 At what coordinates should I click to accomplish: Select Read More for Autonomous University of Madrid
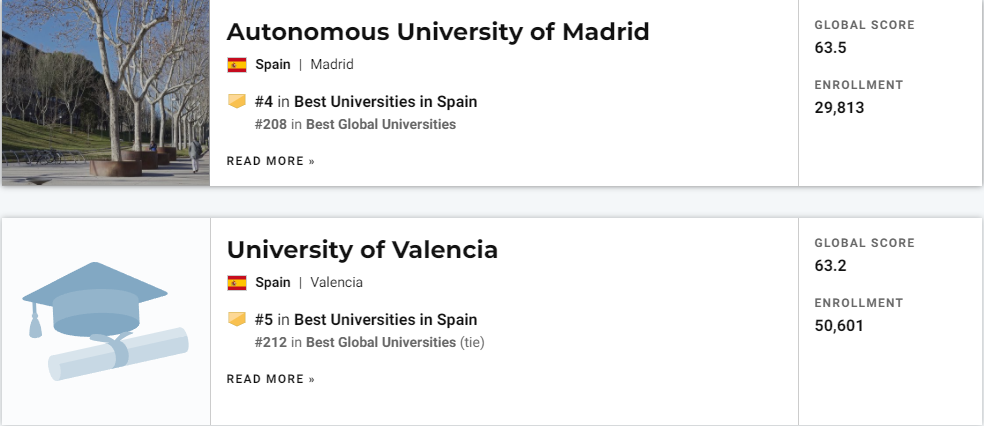(x=270, y=161)
